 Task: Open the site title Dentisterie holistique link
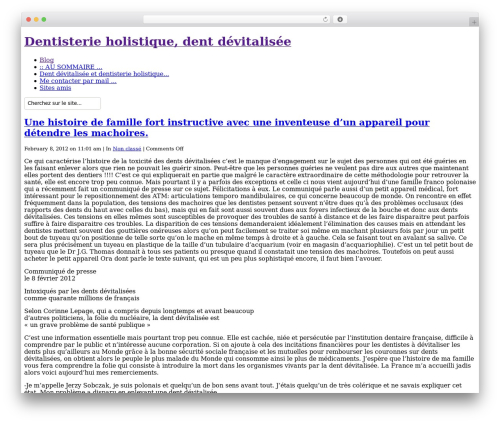click(x=158, y=42)
